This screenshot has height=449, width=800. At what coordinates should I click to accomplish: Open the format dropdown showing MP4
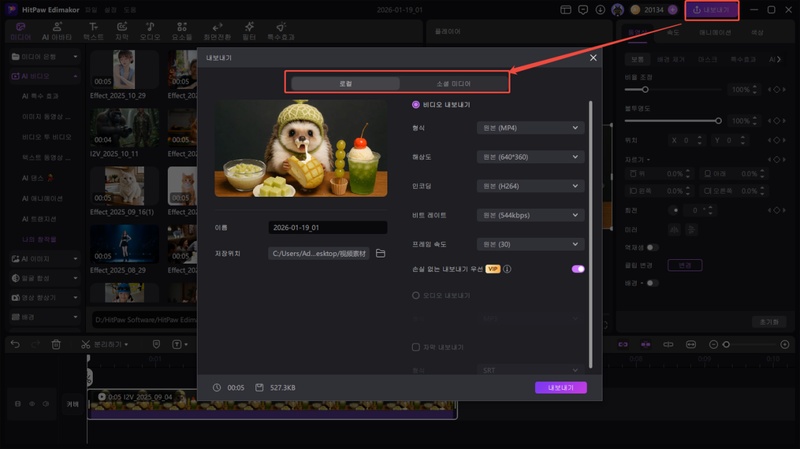(x=530, y=128)
